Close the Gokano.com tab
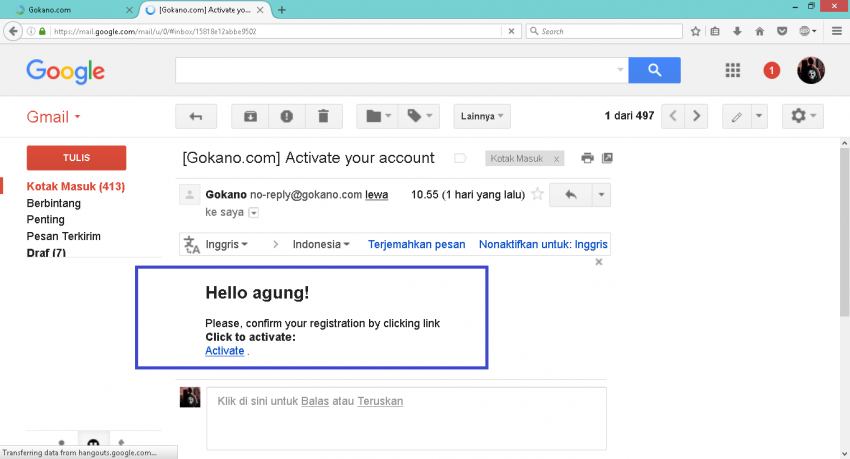The width and height of the screenshot is (850, 459). coord(129,10)
